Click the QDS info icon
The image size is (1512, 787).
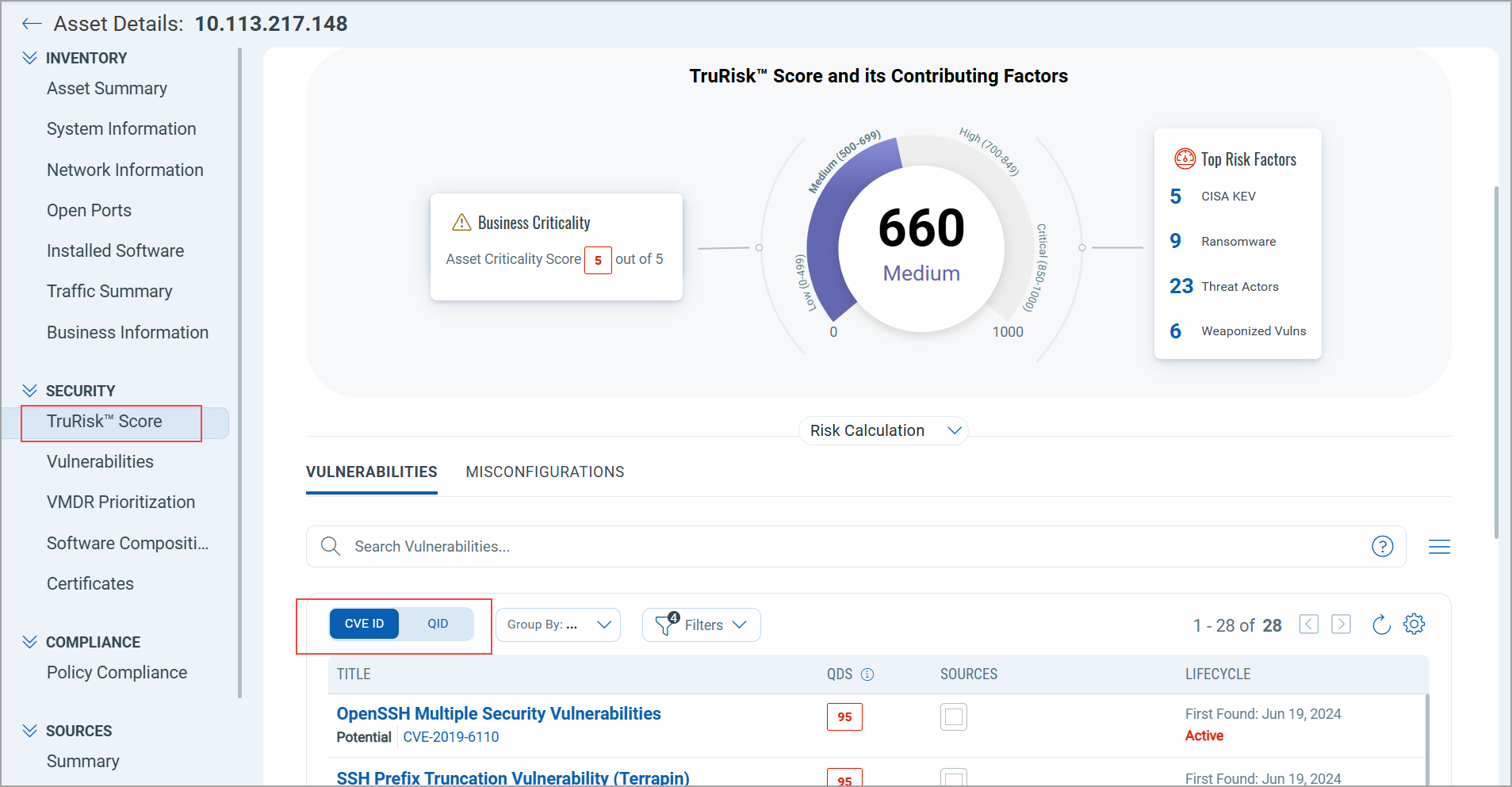[x=867, y=674]
